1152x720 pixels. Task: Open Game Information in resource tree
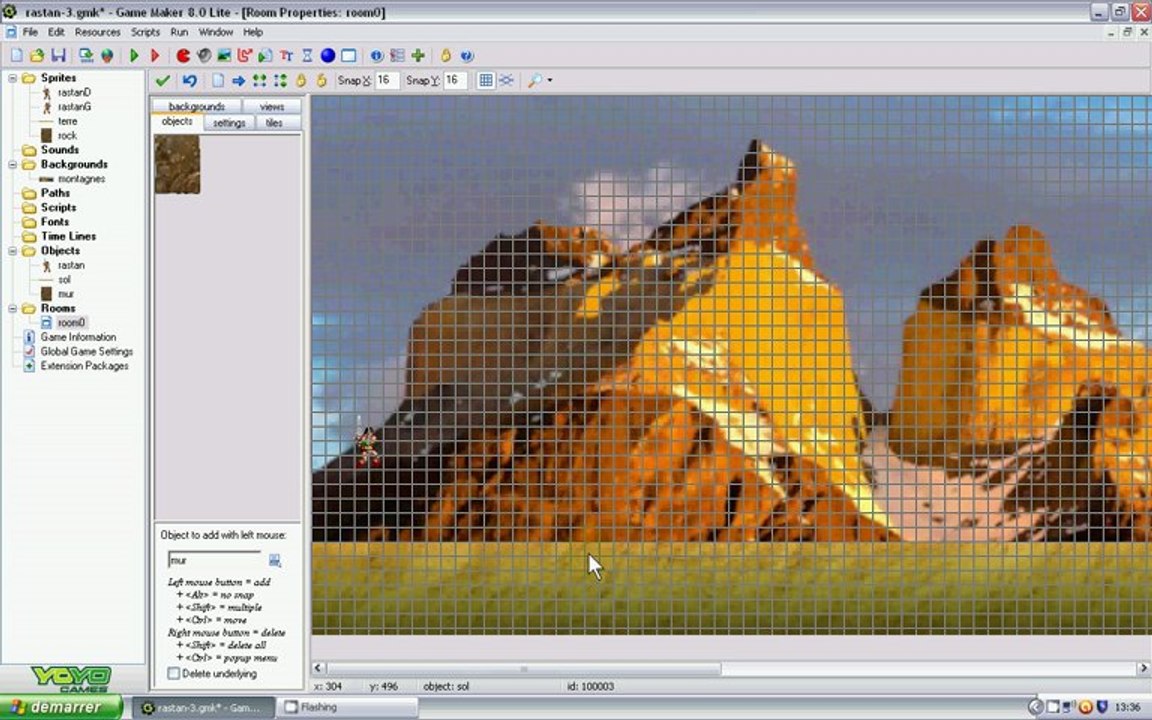[78, 337]
